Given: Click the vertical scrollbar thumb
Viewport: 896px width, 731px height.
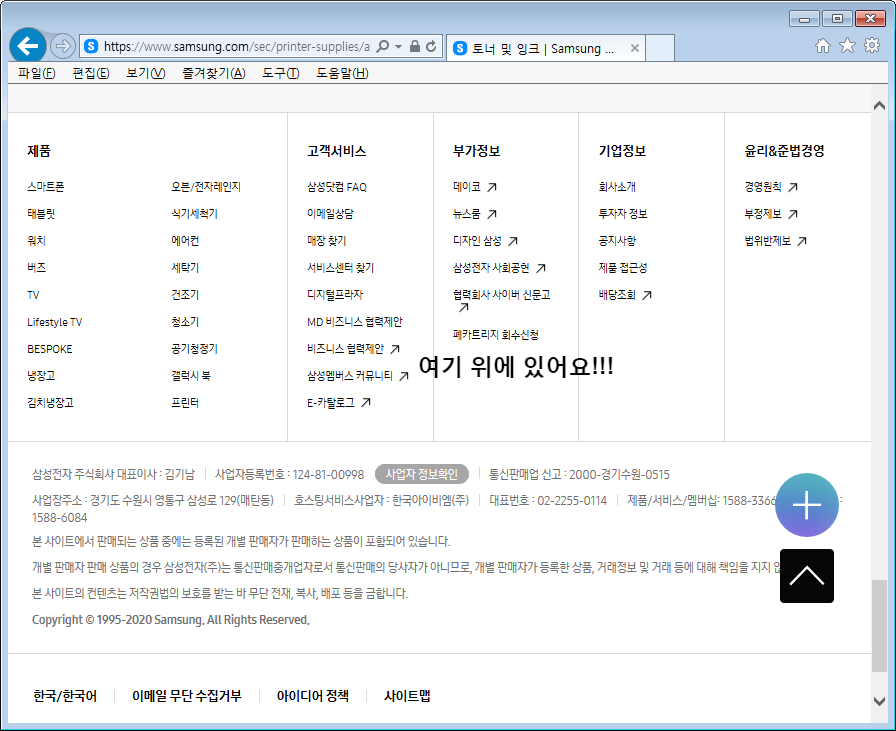Looking at the screenshot, I should pyautogui.click(x=879, y=626).
